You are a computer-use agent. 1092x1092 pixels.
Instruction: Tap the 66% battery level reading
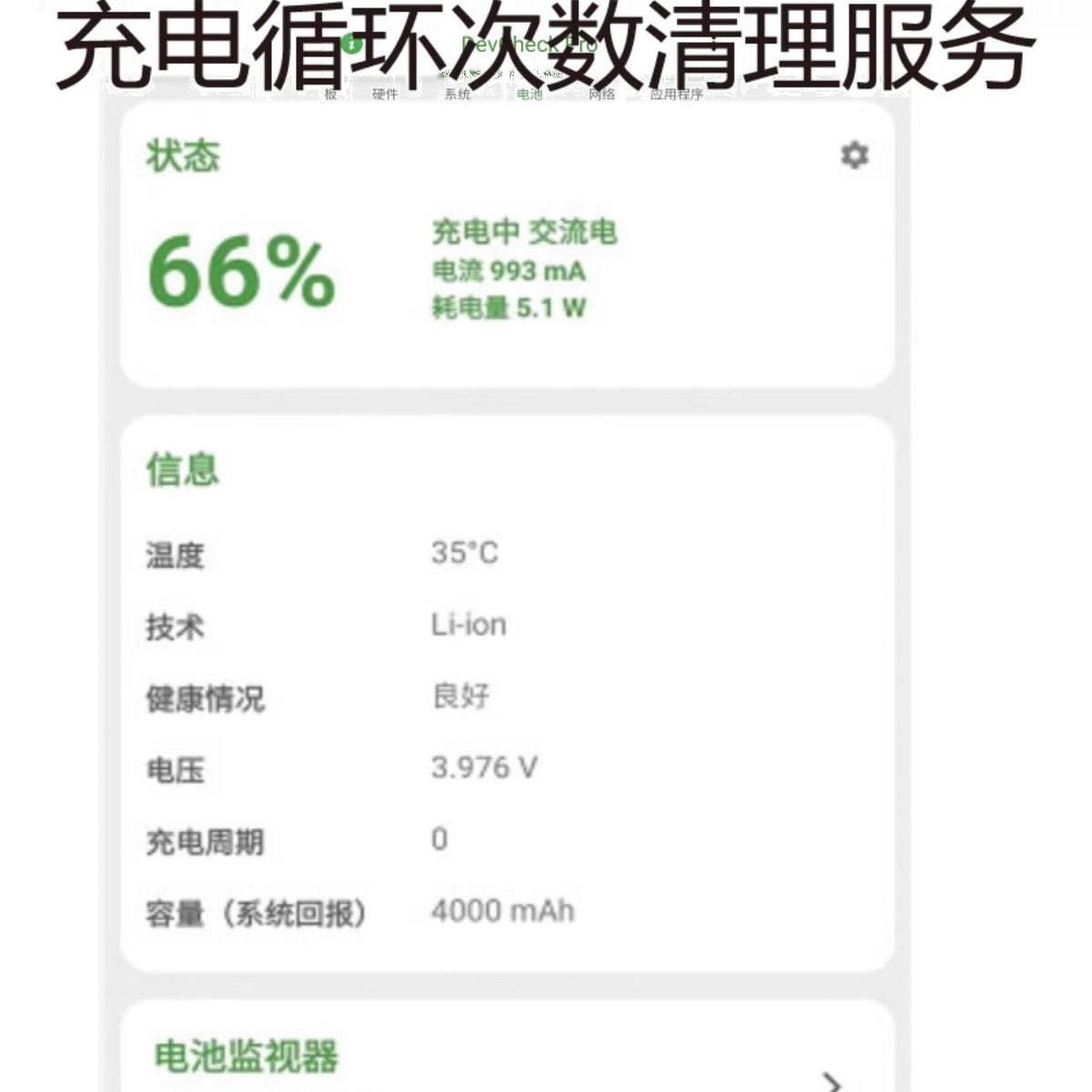click(x=241, y=271)
